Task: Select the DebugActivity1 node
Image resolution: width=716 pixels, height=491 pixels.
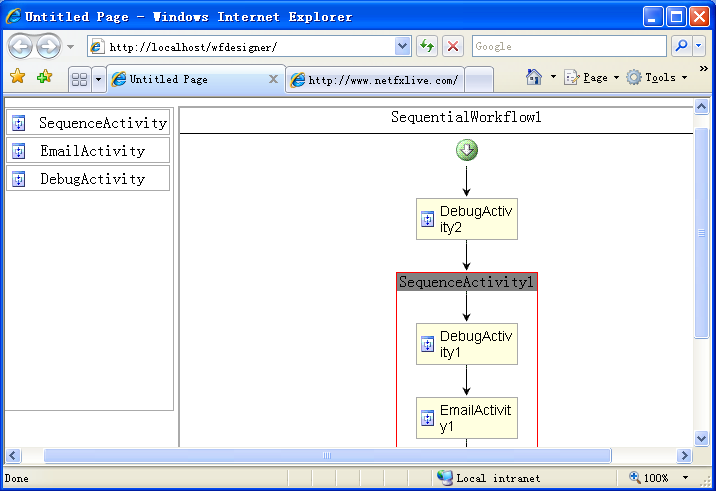Action: click(467, 344)
